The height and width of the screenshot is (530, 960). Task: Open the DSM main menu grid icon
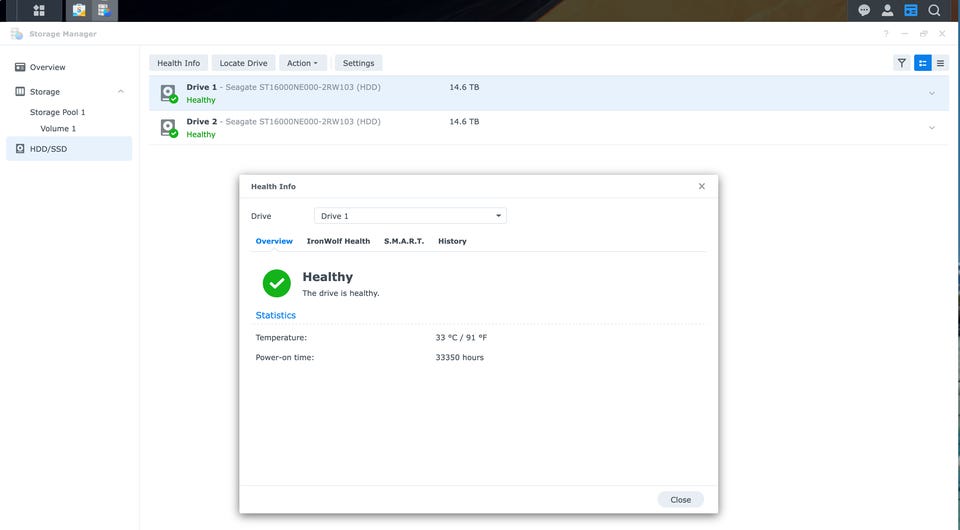click(x=39, y=10)
